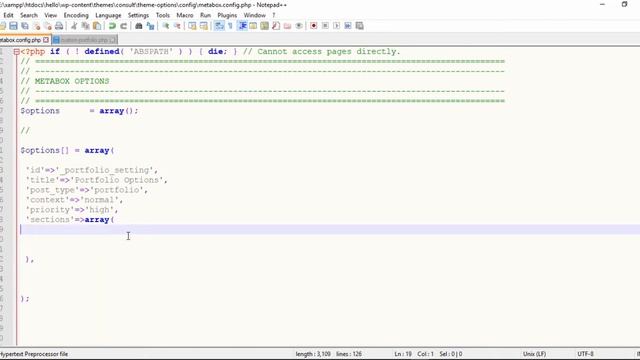Open the Edit menu
Image resolution: width=640 pixels, height=360 pixels.
click(8, 15)
